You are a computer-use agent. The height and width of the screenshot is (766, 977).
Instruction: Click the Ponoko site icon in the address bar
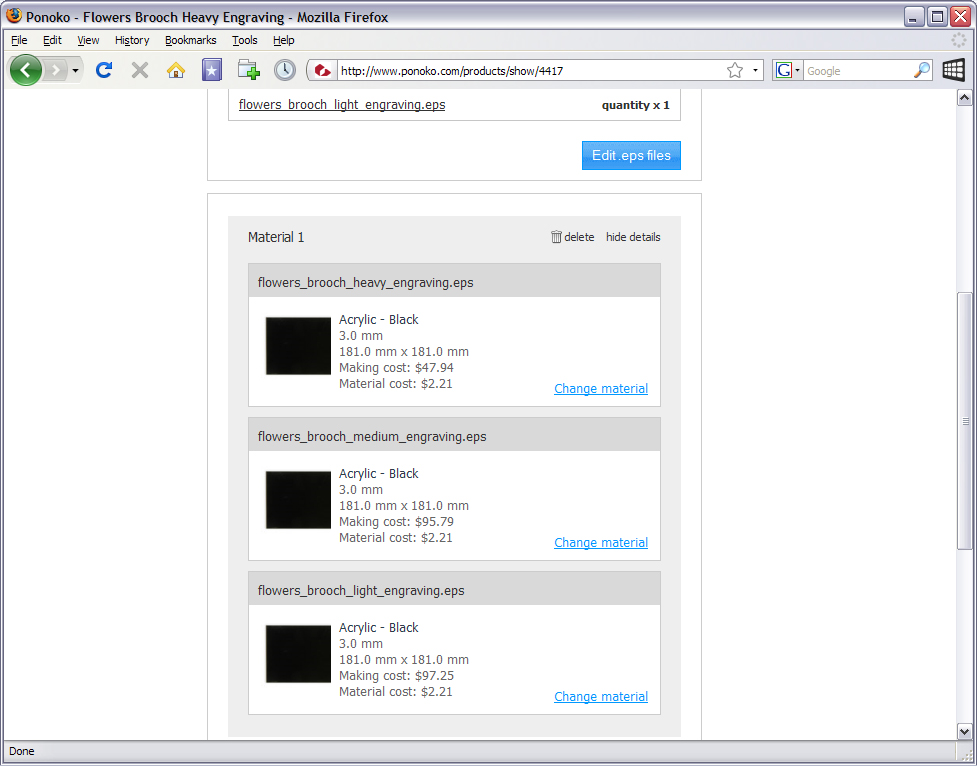pos(322,71)
